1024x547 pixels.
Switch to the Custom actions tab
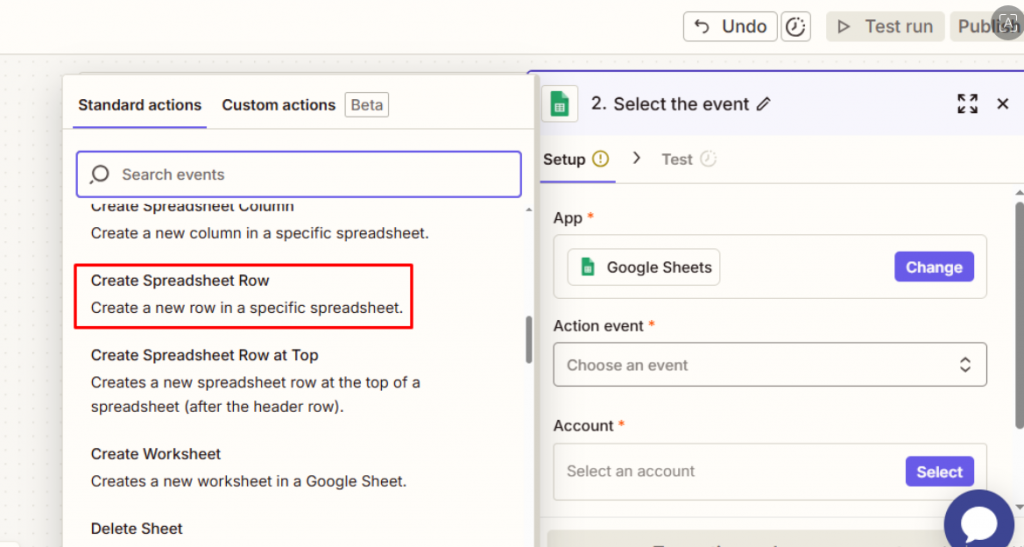pyautogui.click(x=278, y=105)
